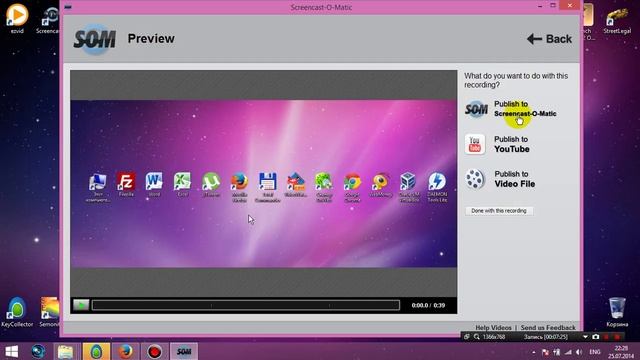Open the window system menu icon
640x360 pixels.
[x=68, y=7]
